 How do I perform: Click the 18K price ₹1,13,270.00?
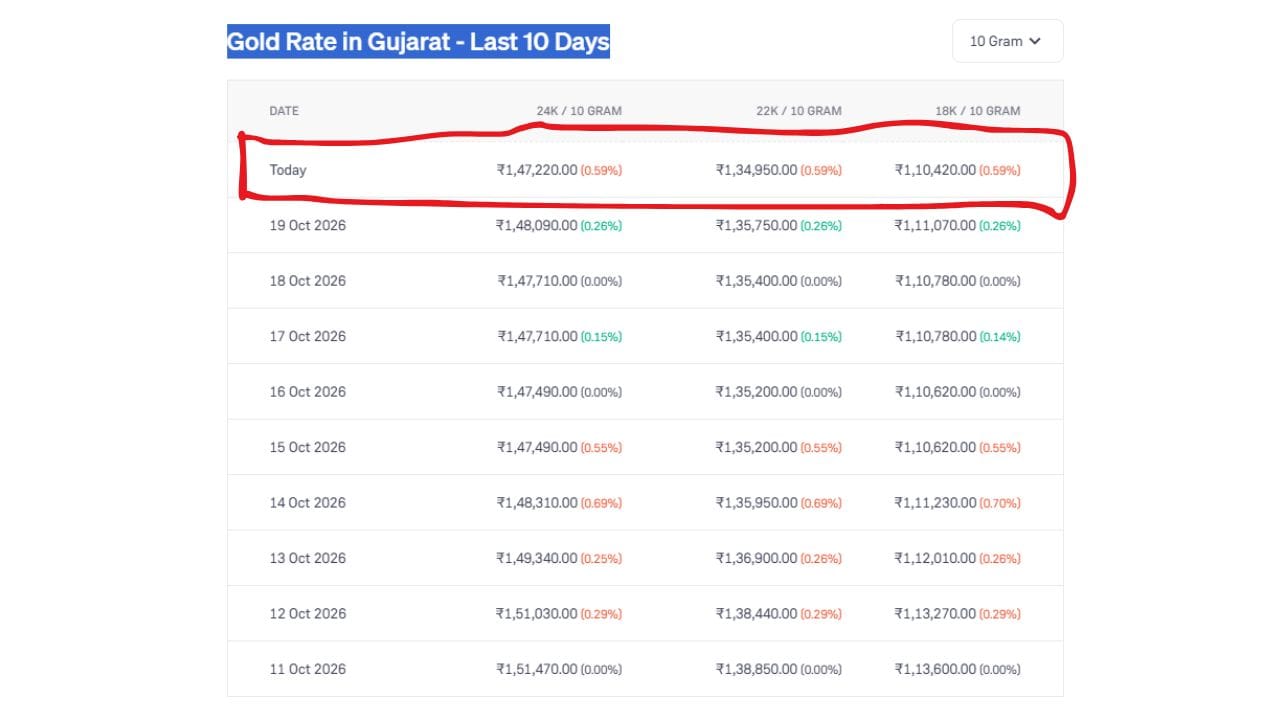click(936, 614)
